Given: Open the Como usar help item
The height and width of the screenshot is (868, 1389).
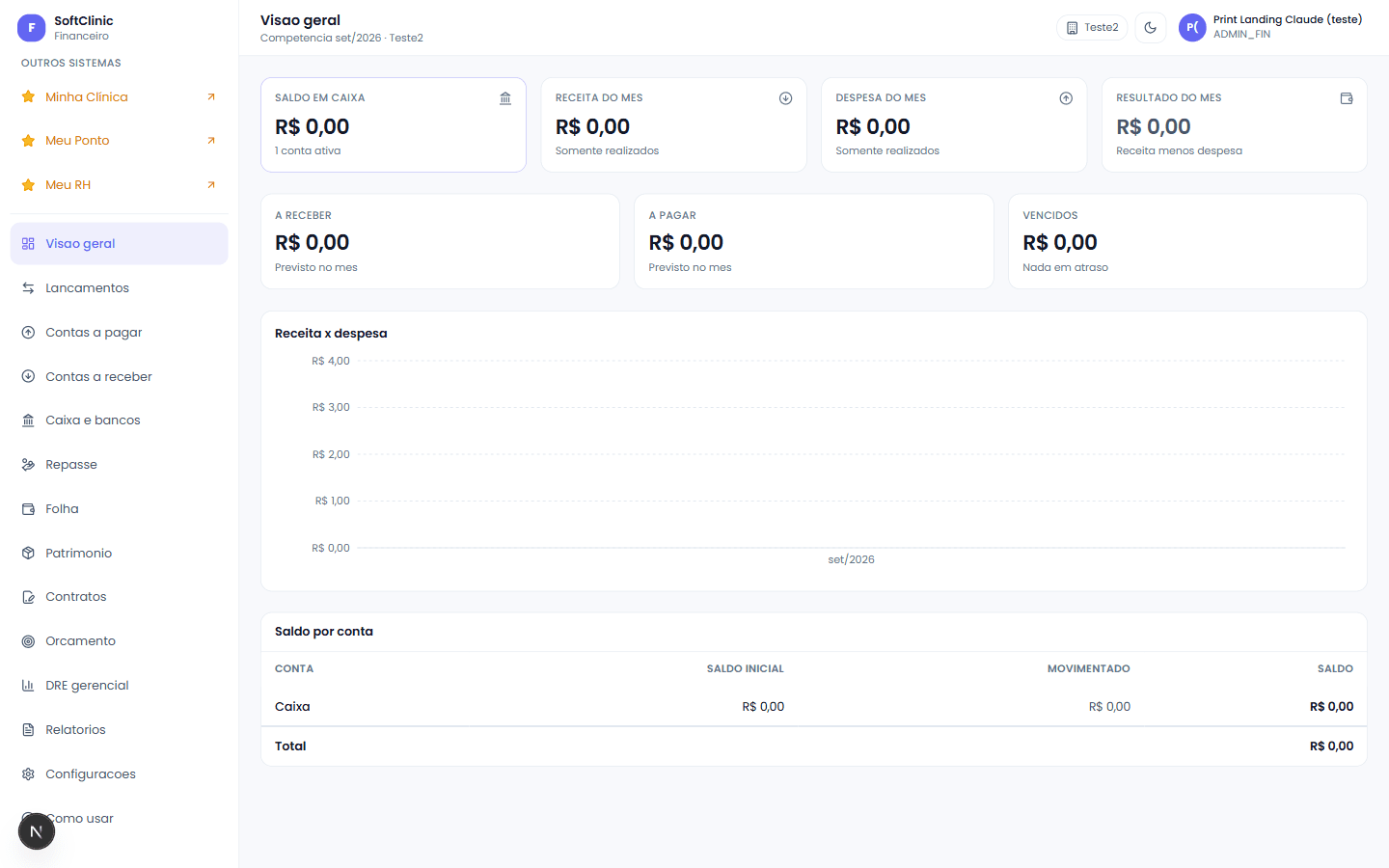Looking at the screenshot, I should [x=120, y=819].
